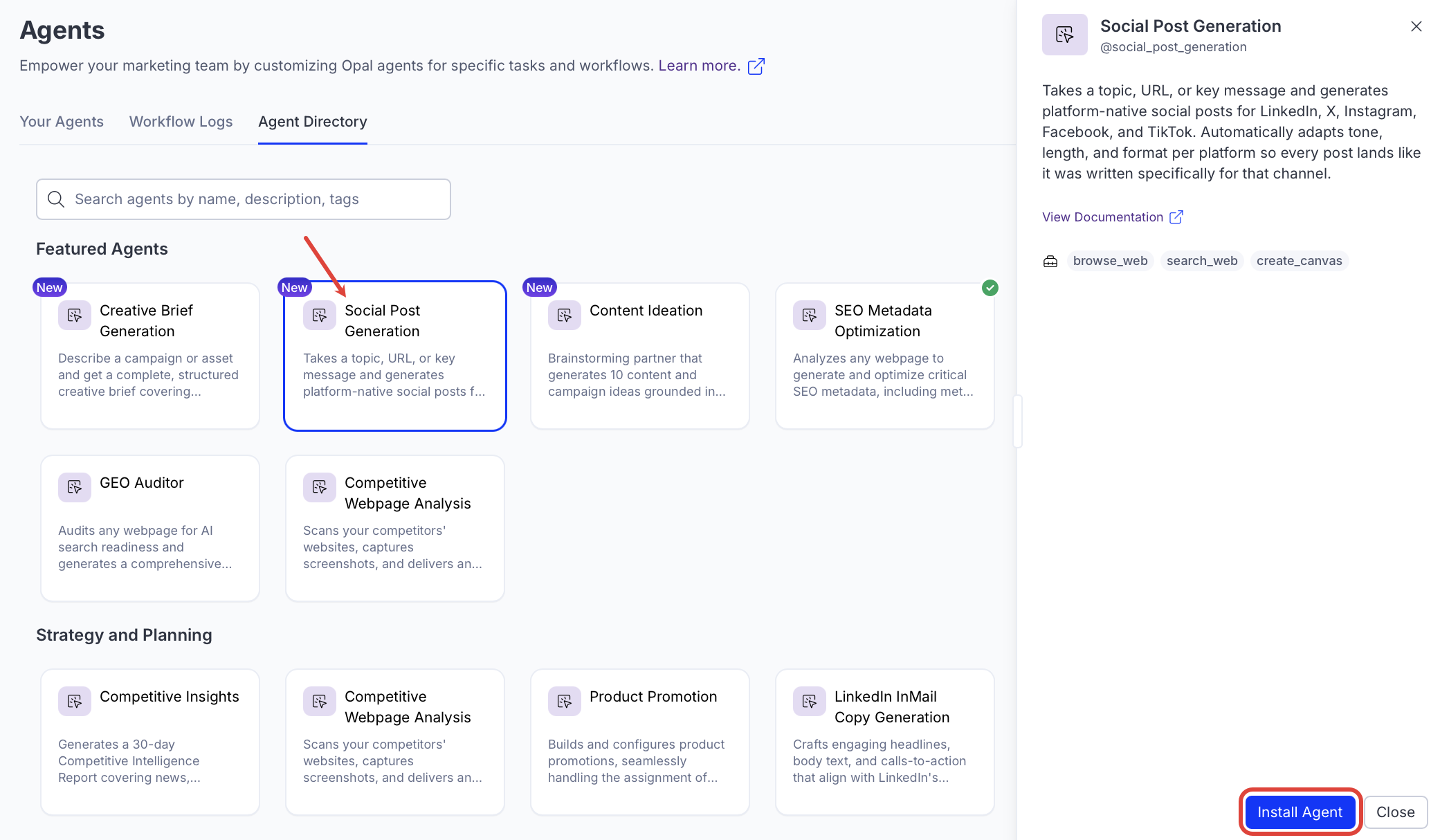Open the external link icon after Learn more

tap(756, 66)
